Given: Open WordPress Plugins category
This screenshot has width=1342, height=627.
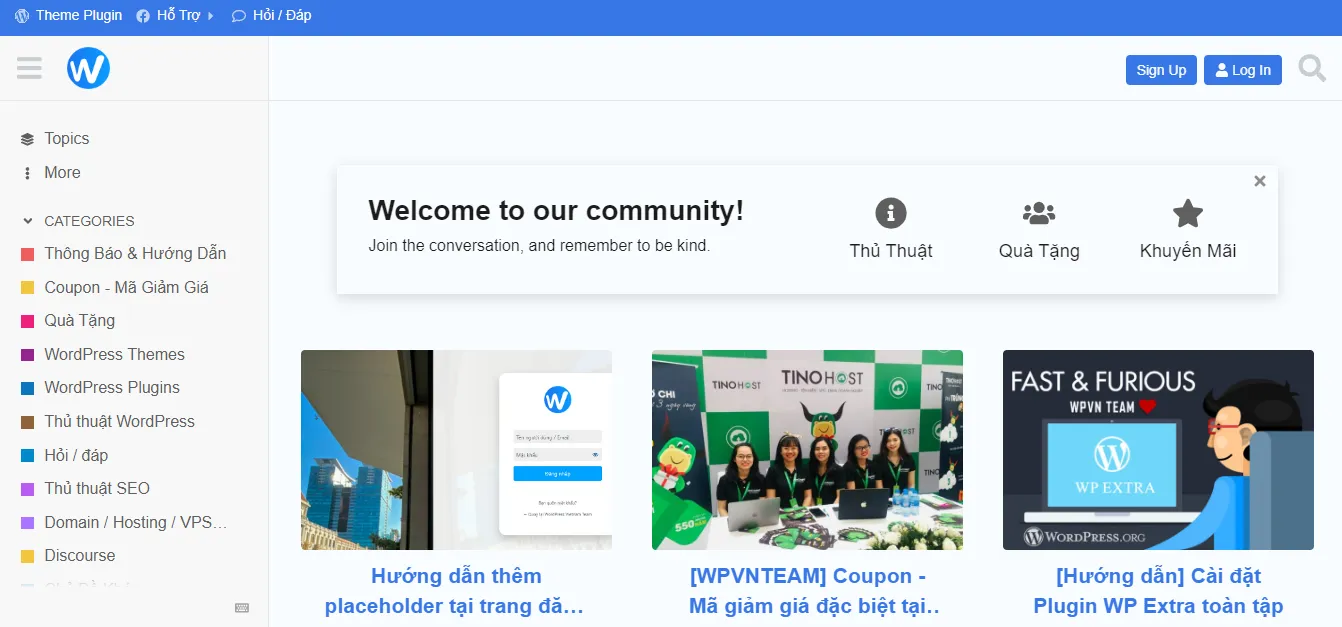Looking at the screenshot, I should (112, 388).
